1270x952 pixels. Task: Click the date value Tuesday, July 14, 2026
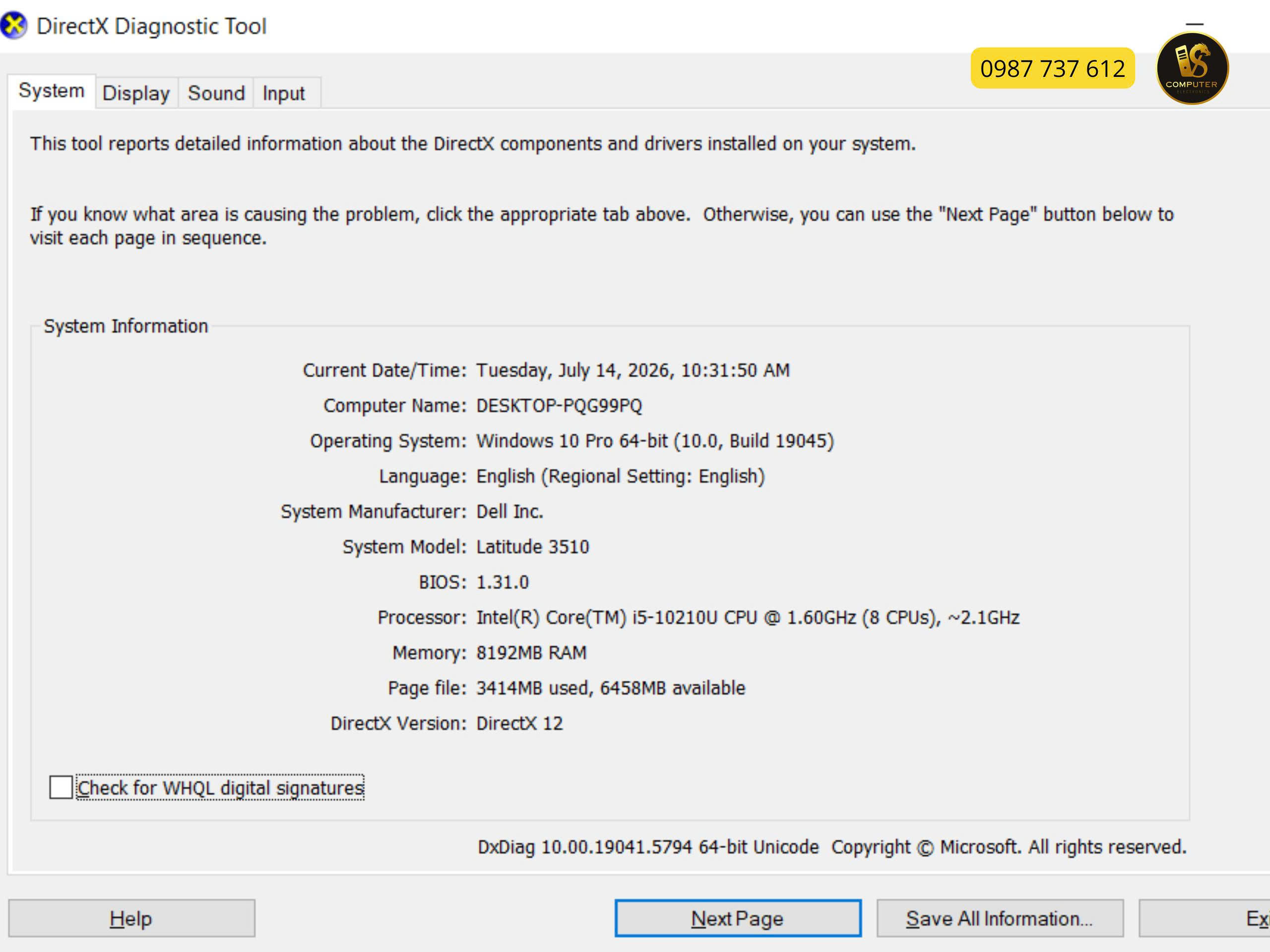[x=633, y=371]
